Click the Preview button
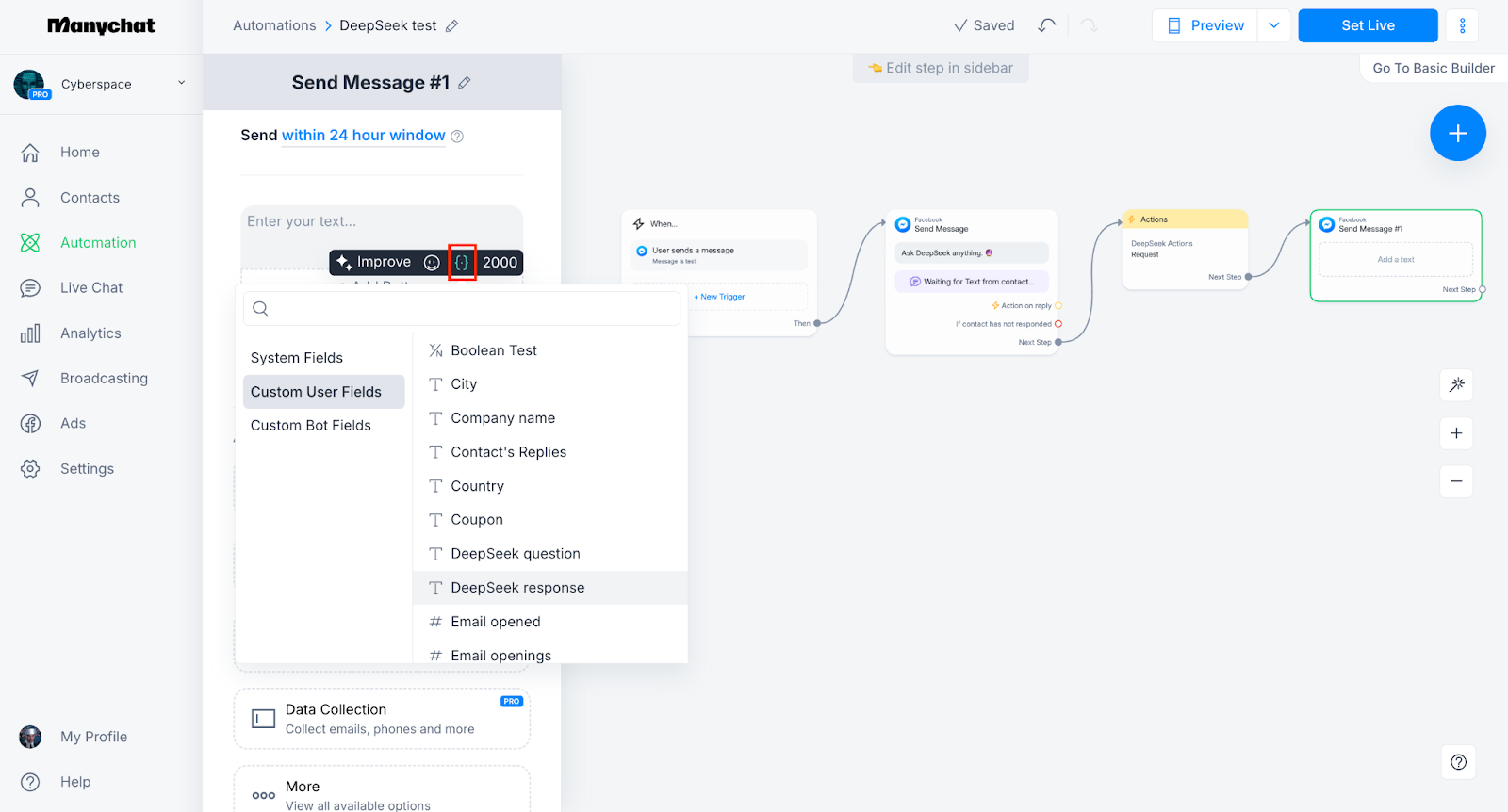This screenshot has width=1508, height=812. (x=1205, y=25)
